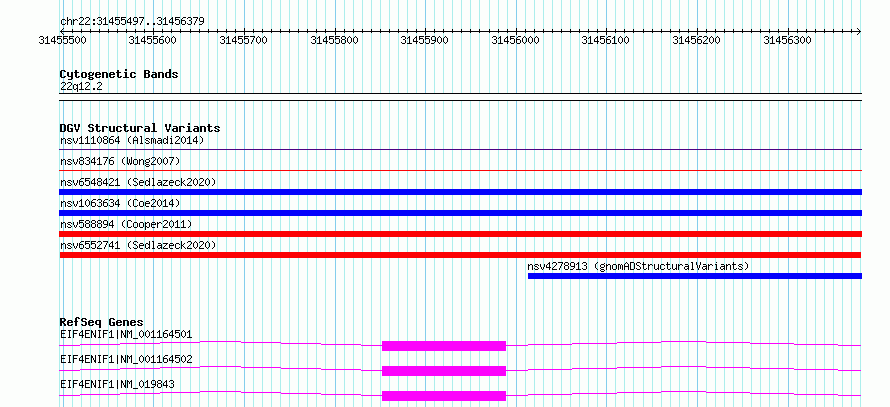Click ruler tick 31455500
The image size is (890, 407).
tap(62, 40)
